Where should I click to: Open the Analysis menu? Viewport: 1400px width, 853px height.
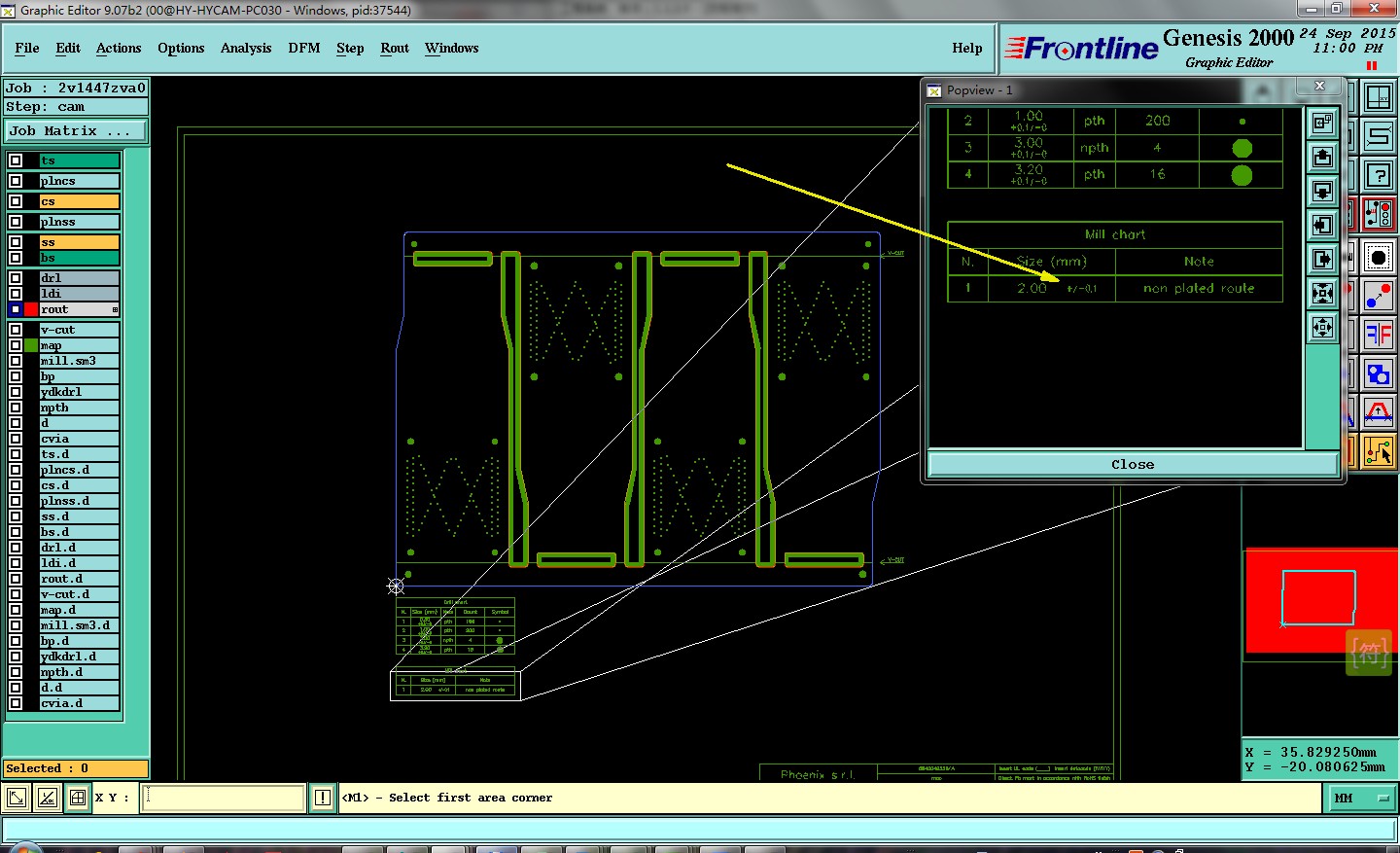246,48
